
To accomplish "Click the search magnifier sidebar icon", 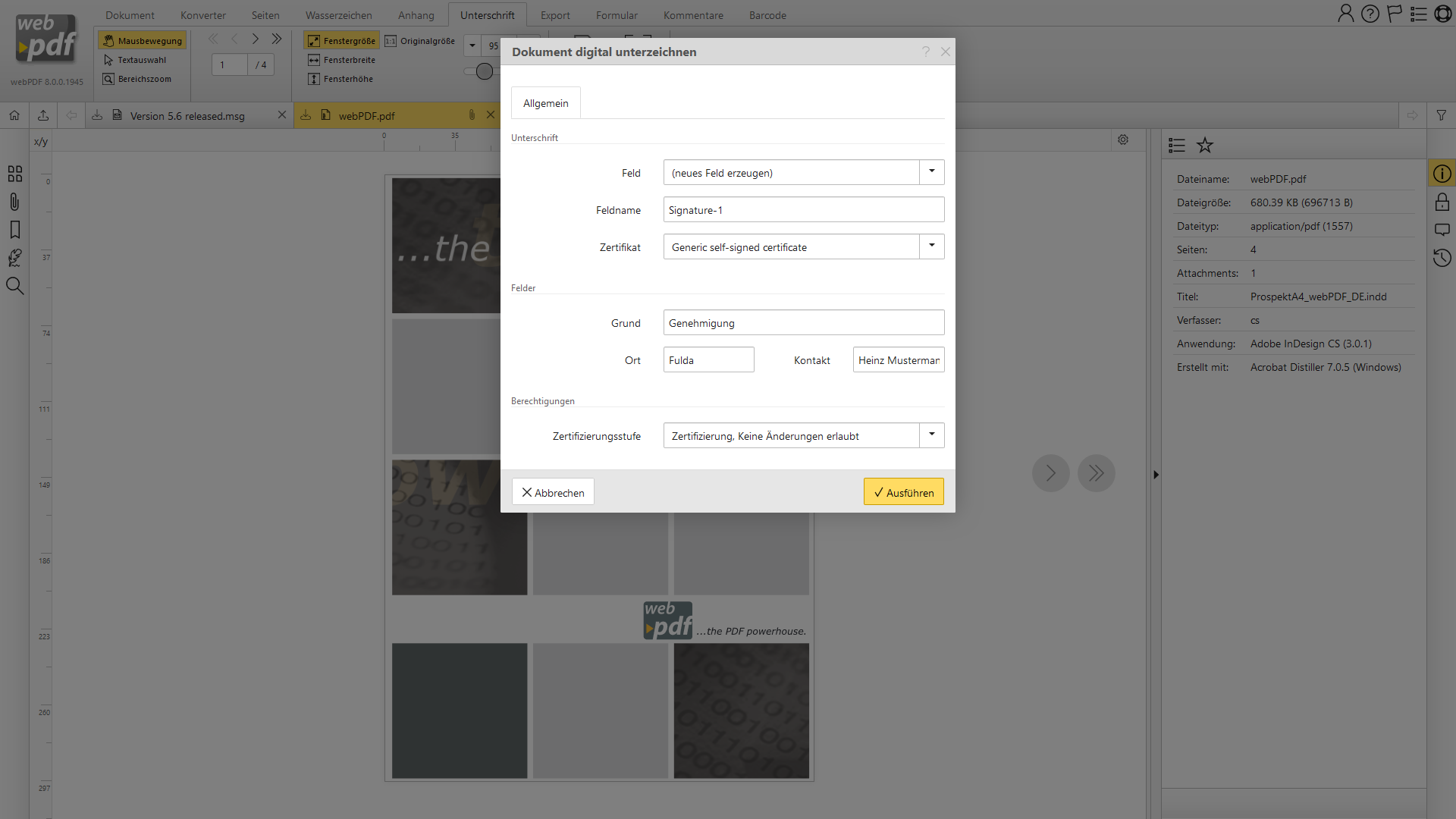I will (x=14, y=286).
